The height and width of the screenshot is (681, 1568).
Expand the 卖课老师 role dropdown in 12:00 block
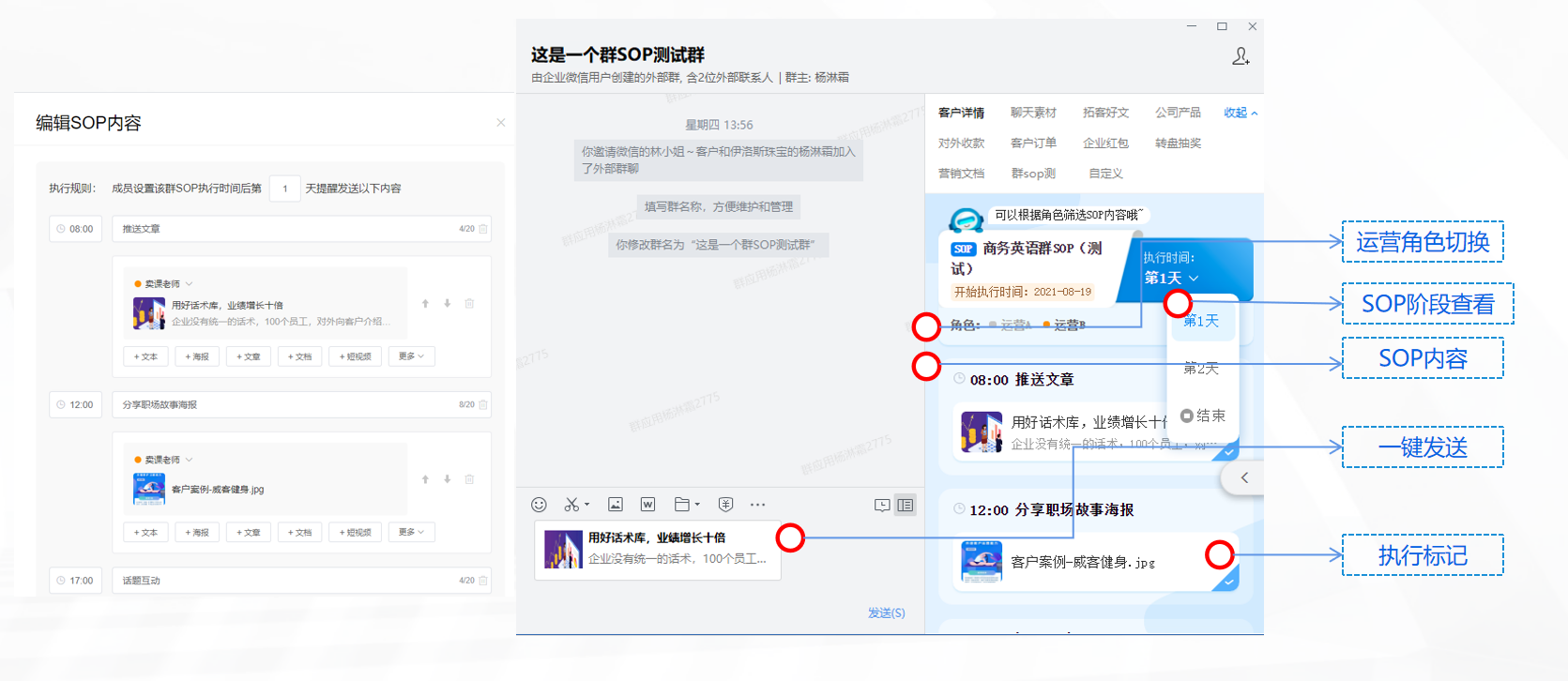point(189,460)
